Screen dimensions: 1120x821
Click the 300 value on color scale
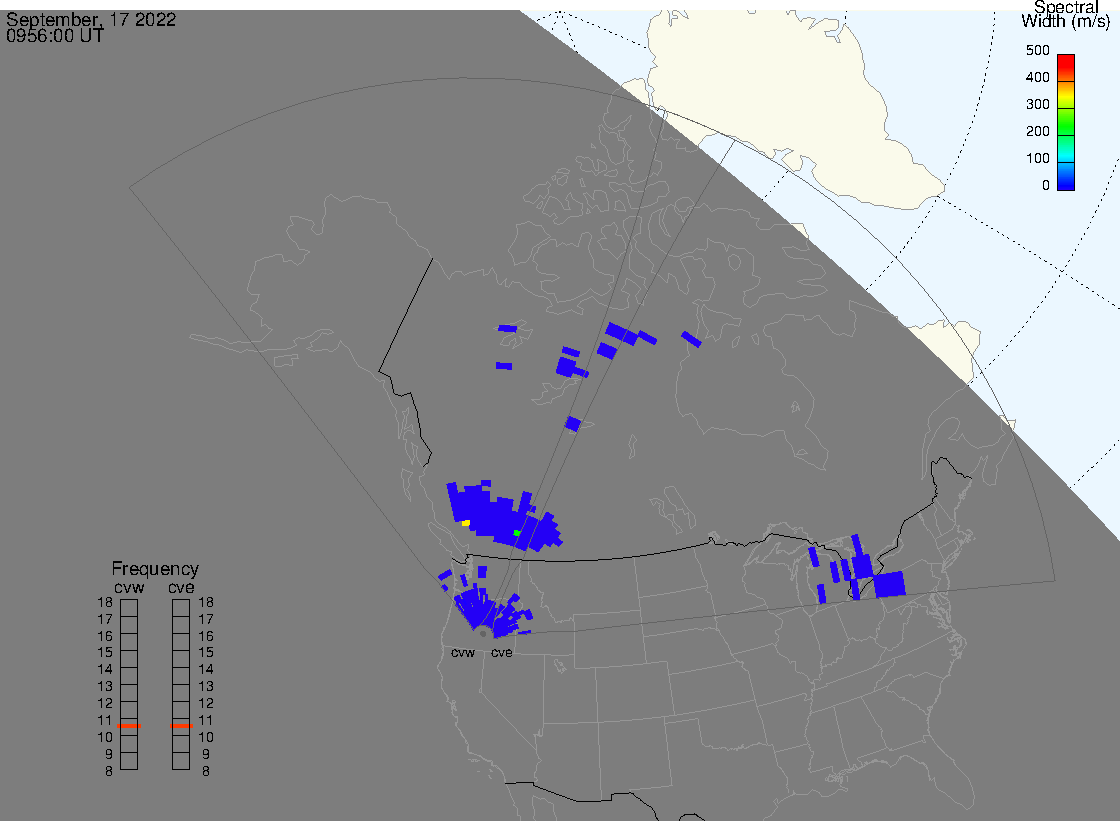click(x=1037, y=104)
